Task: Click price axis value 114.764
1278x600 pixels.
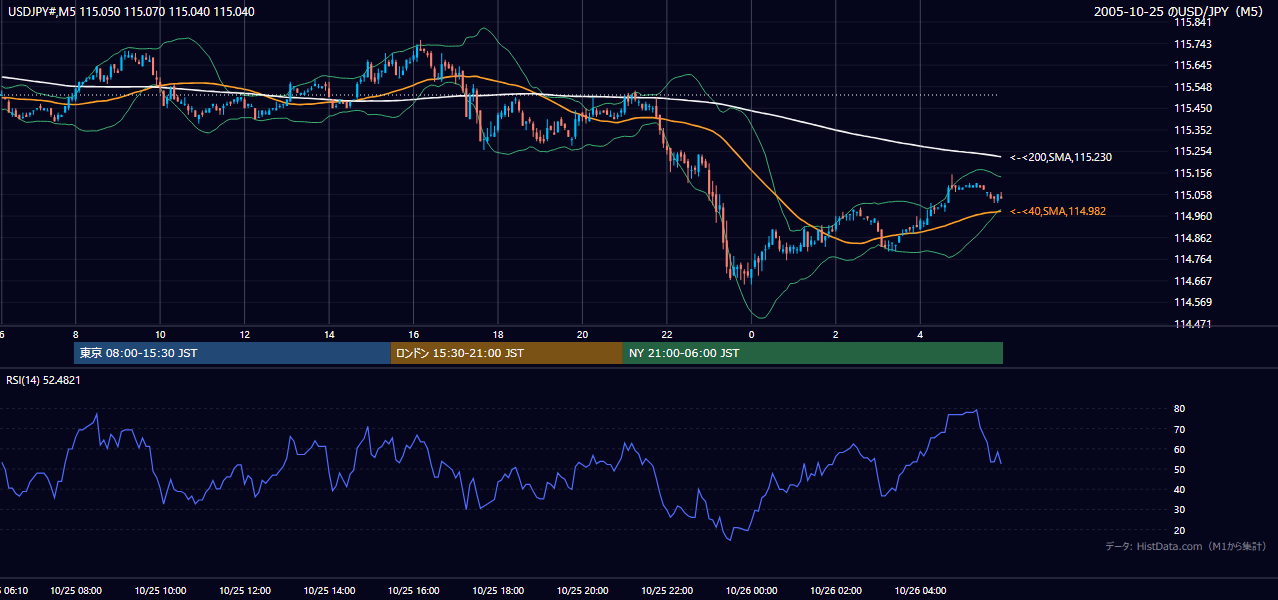Action: pos(1192,259)
